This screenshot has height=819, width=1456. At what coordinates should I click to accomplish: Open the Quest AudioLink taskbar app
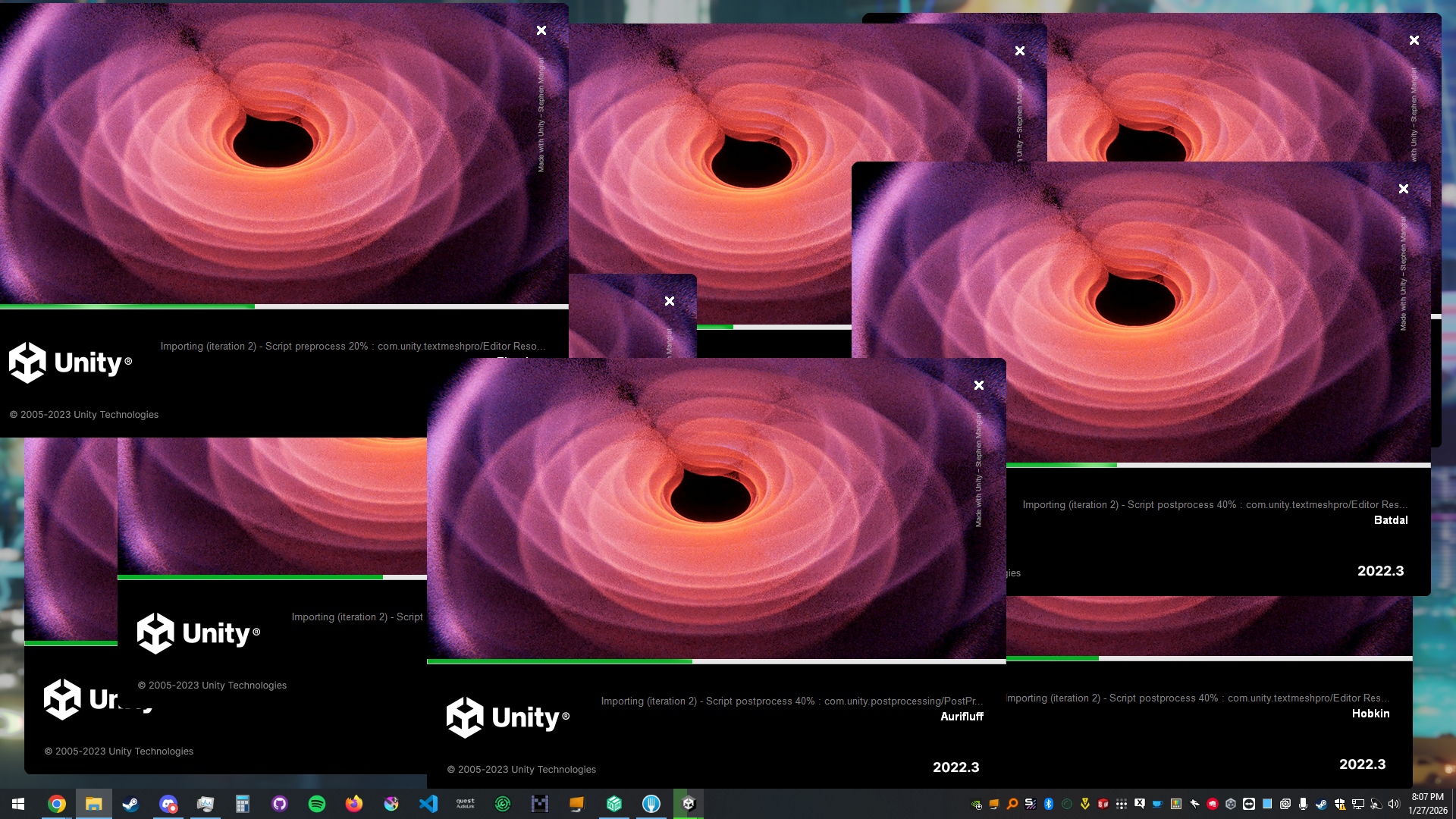[466, 804]
